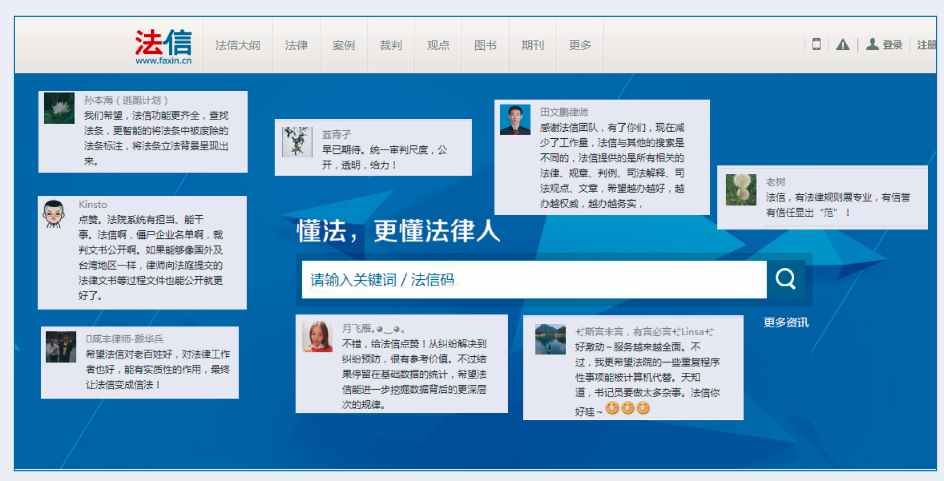Click 月飞雁 girl photo avatar
The width and height of the screenshot is (944, 481).
coord(317,337)
